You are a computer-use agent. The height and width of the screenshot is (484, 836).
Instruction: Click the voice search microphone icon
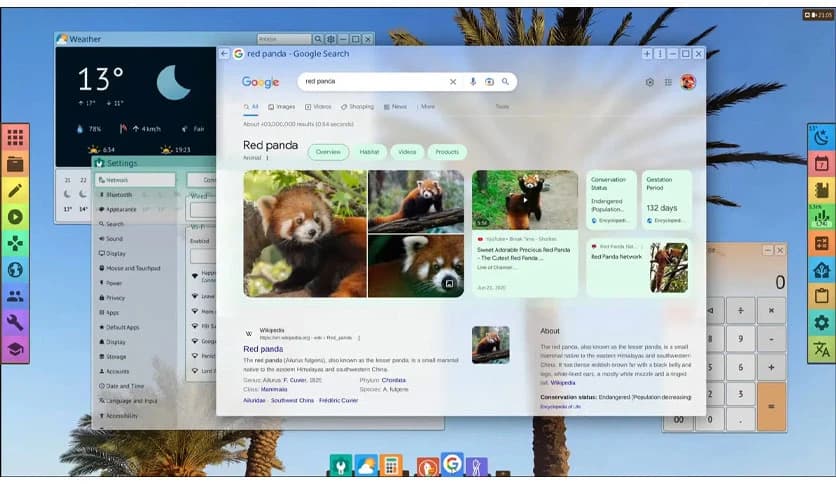(x=472, y=82)
